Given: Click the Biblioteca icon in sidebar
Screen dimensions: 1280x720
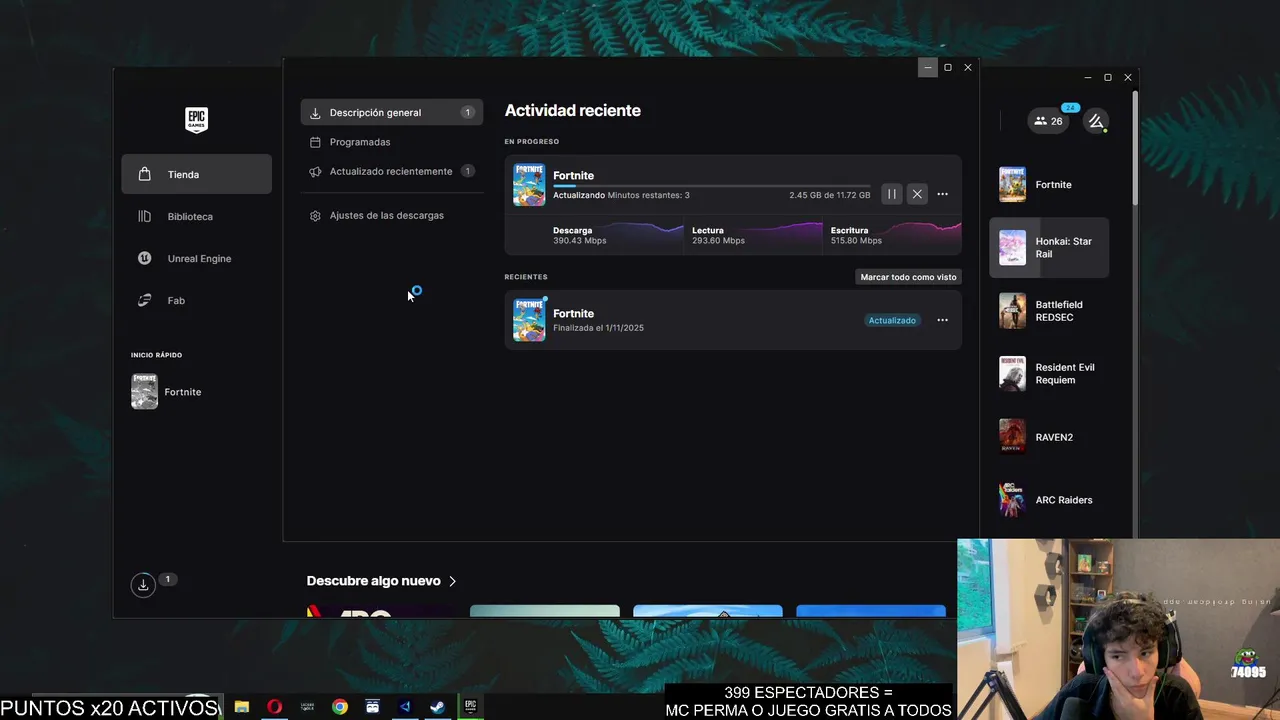Looking at the screenshot, I should pyautogui.click(x=145, y=216).
